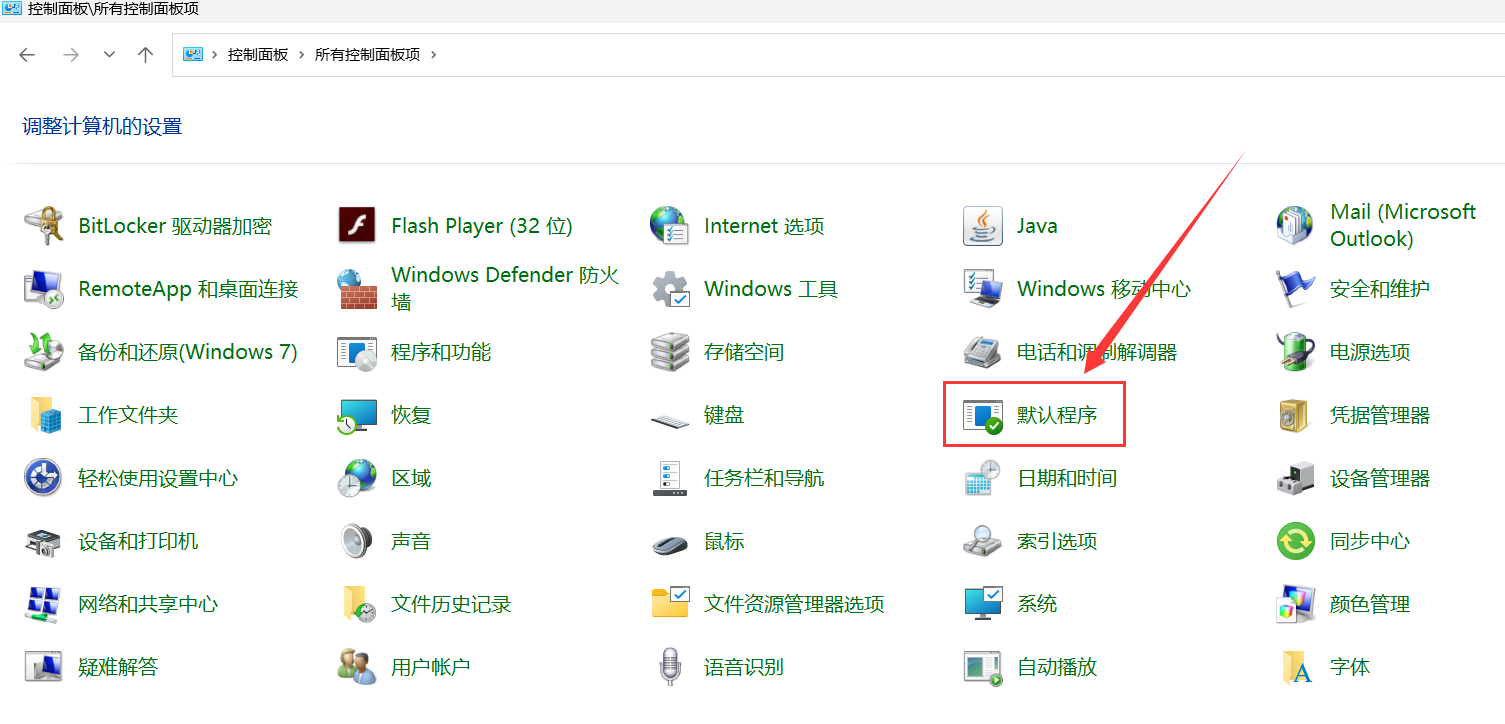Viewport: 1505px width, 724px height.
Task: Open the 疑难解答 icon
Action: 44,667
